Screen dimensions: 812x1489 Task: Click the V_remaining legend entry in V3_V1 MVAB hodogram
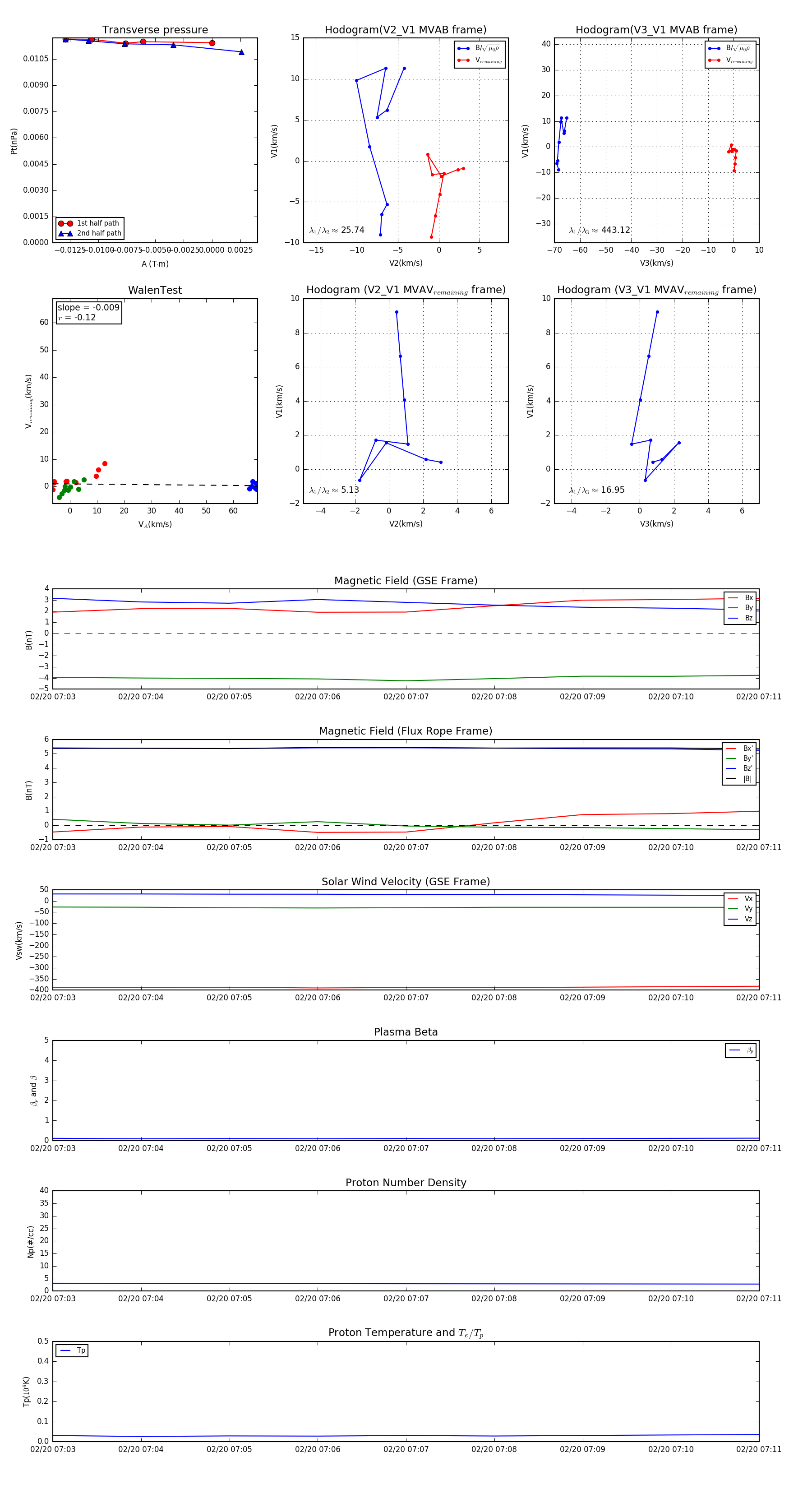coord(730,60)
